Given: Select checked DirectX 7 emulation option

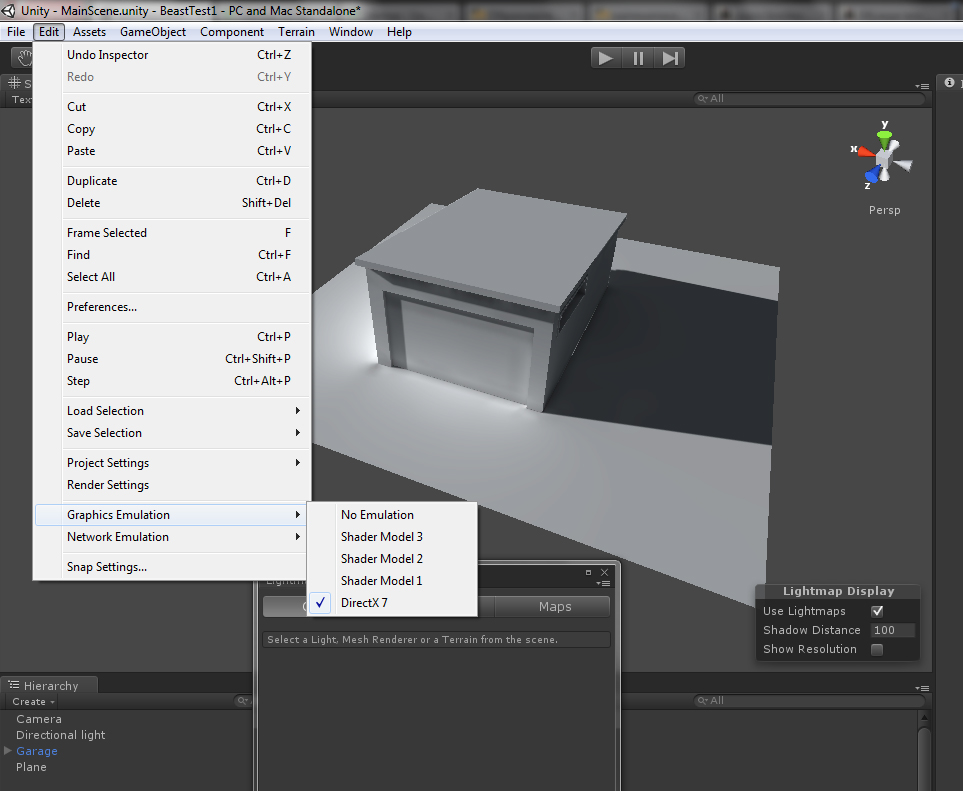Looking at the screenshot, I should pos(364,603).
